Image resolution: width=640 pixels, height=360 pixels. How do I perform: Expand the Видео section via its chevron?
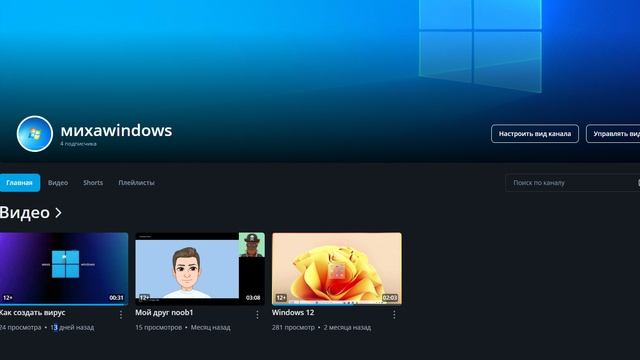click(58, 213)
